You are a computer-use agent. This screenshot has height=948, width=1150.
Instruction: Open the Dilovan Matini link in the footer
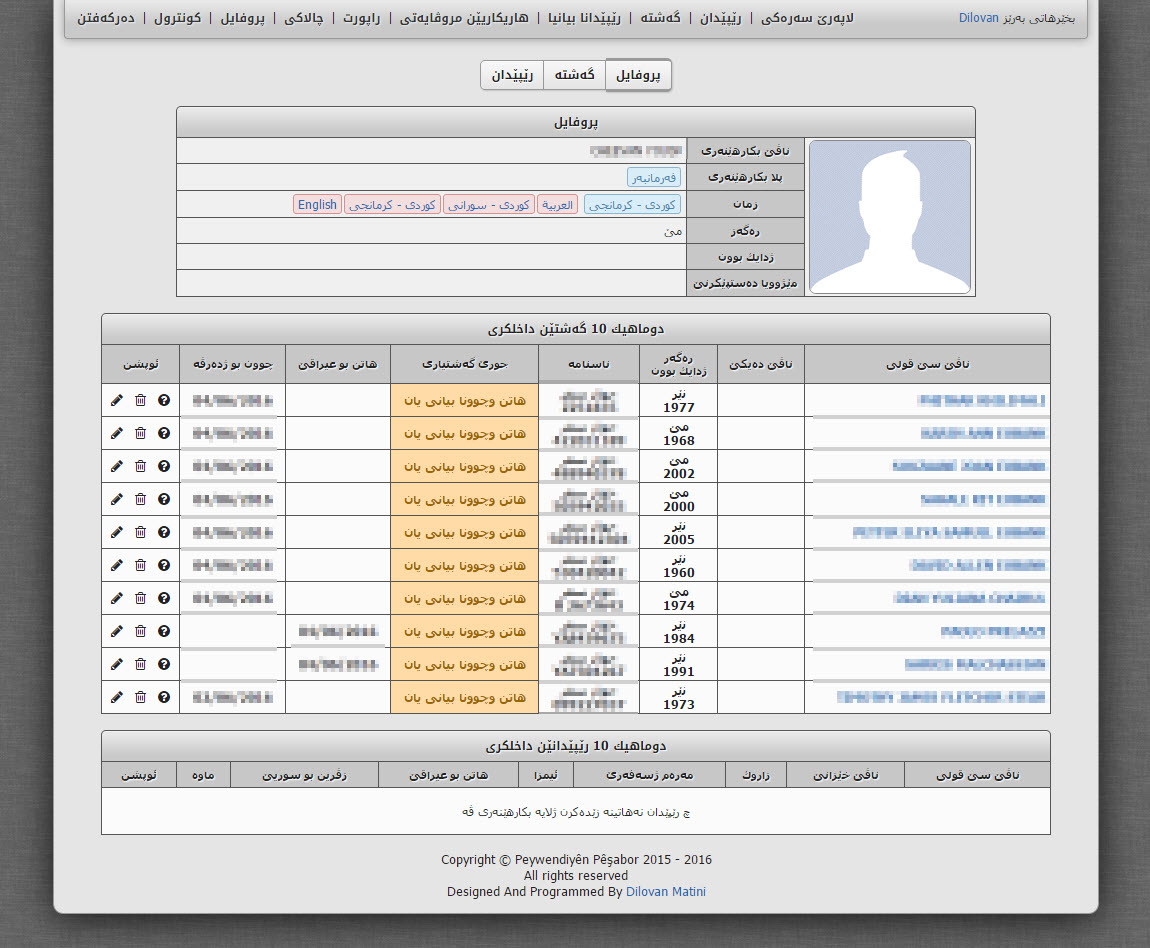666,892
